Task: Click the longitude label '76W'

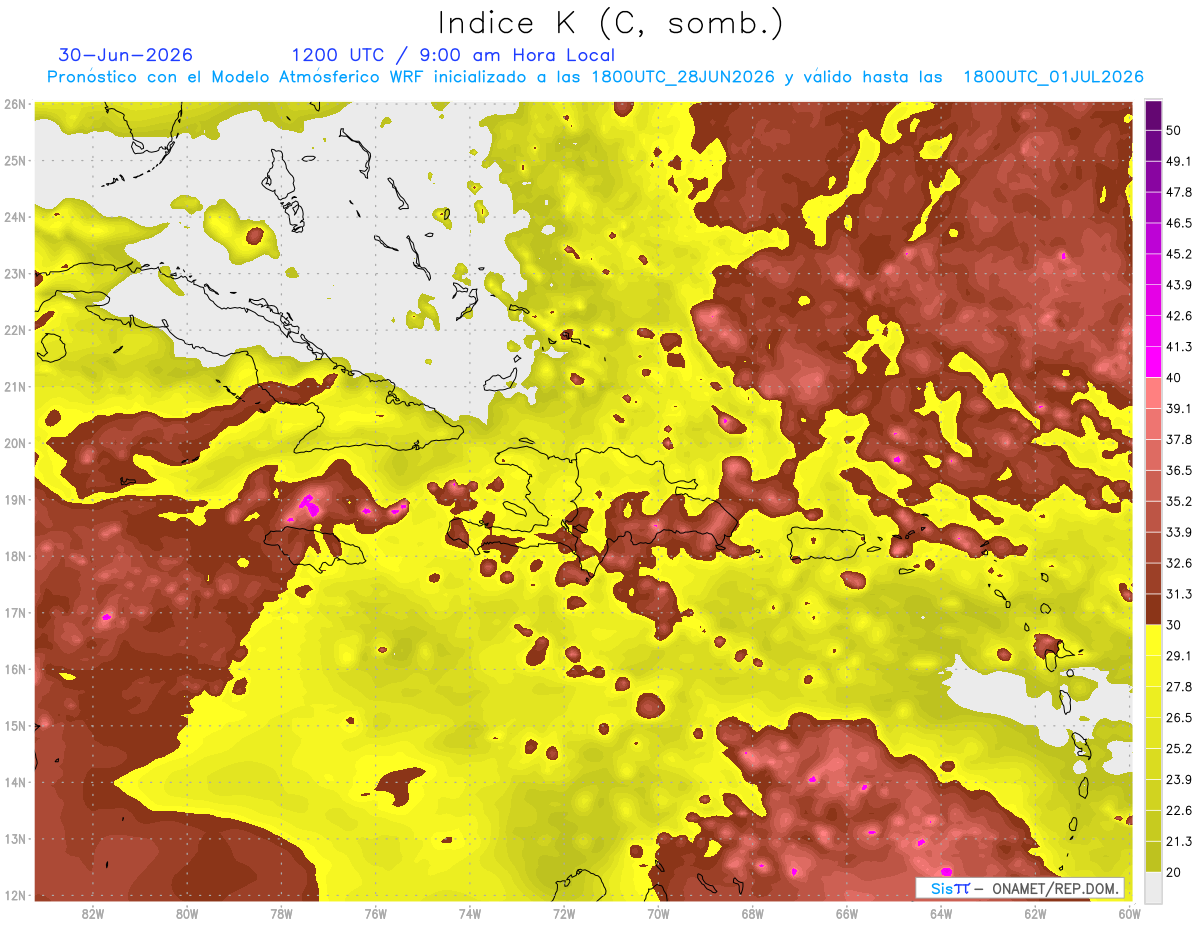Action: tap(376, 913)
